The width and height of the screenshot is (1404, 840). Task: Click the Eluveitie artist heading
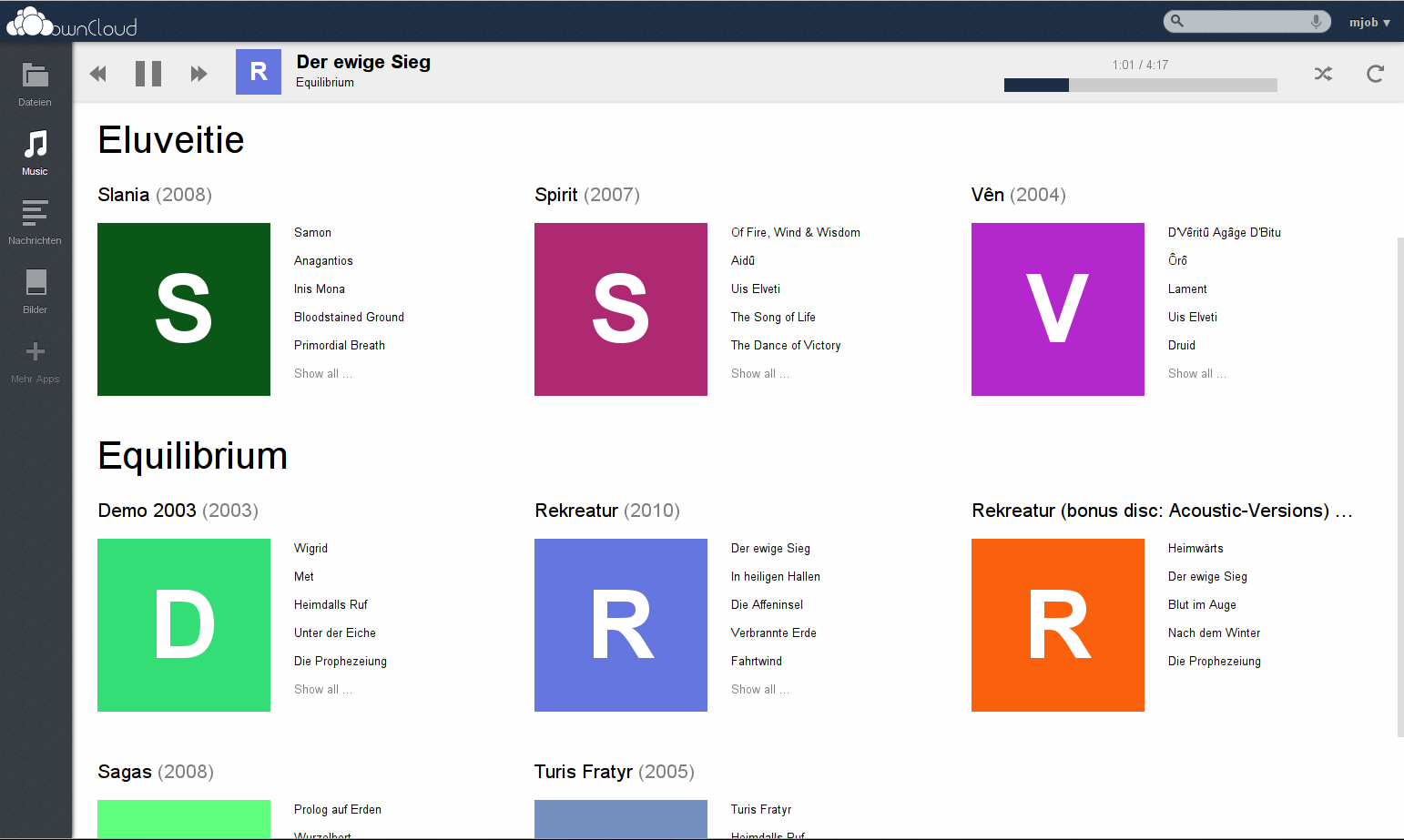pyautogui.click(x=171, y=140)
